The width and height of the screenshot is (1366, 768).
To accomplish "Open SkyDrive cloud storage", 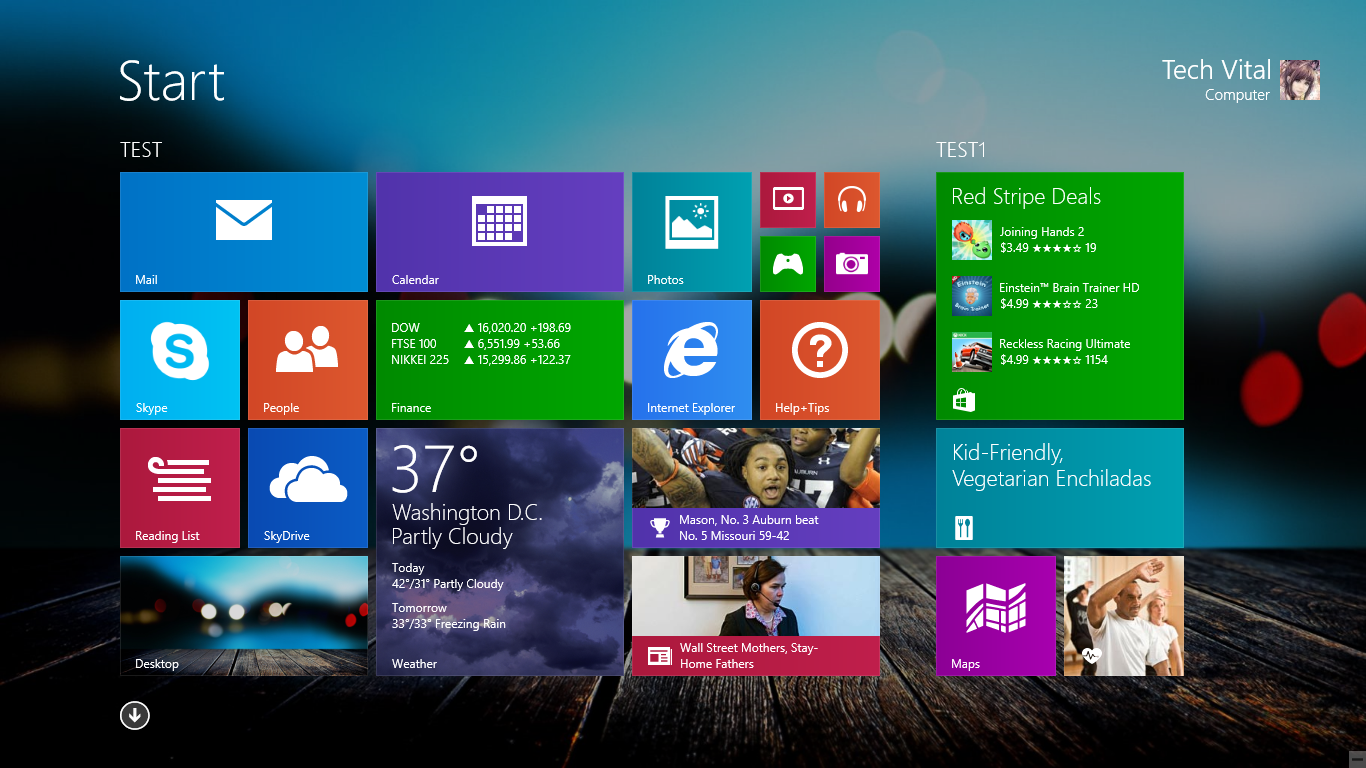I will point(307,487).
